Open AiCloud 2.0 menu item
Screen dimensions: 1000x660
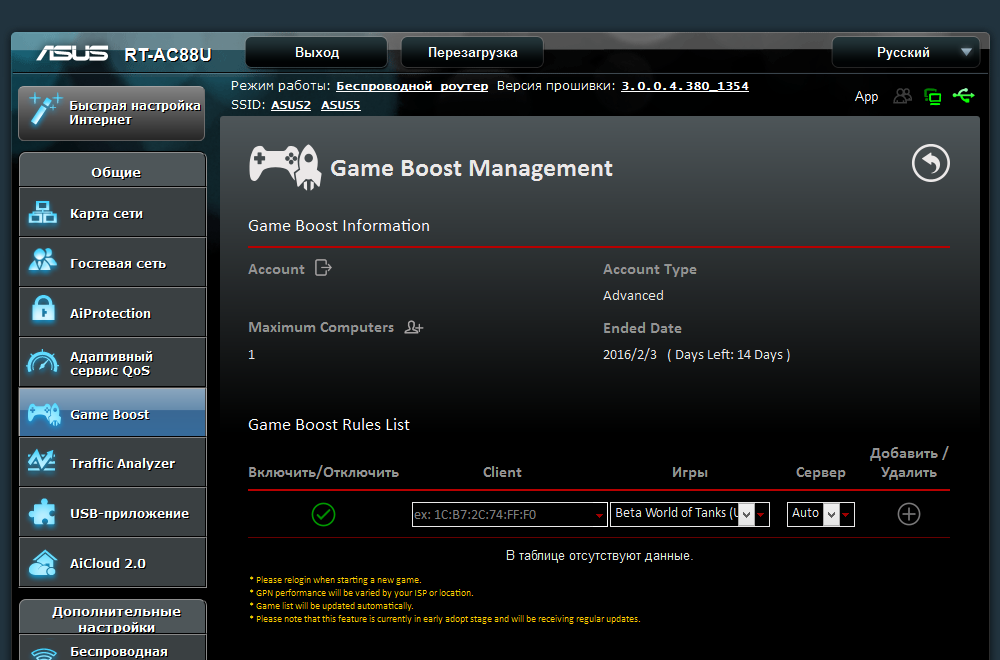pyautogui.click(x=113, y=562)
